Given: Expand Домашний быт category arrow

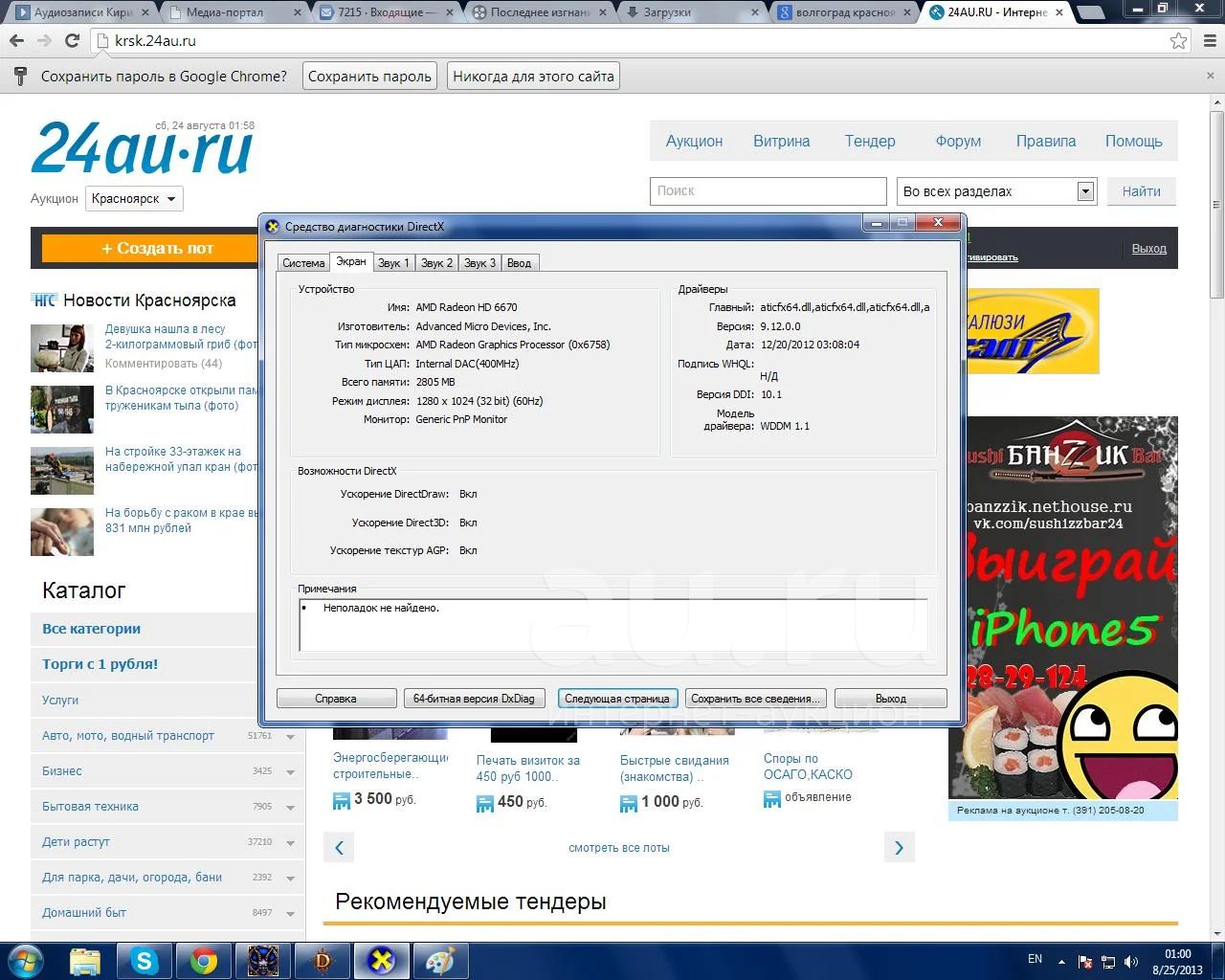Looking at the screenshot, I should pos(291,914).
